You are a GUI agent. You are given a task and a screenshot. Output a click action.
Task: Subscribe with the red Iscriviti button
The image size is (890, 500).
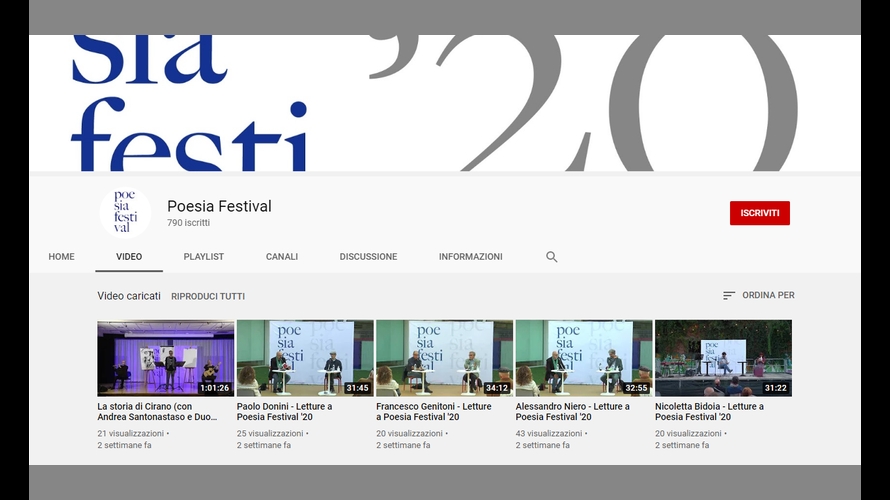click(x=759, y=213)
